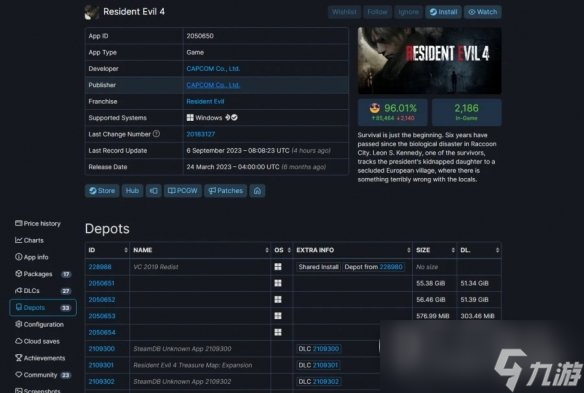Click the Resident Evil 4 banner image
Screen dimensions: 584x393
429,60
